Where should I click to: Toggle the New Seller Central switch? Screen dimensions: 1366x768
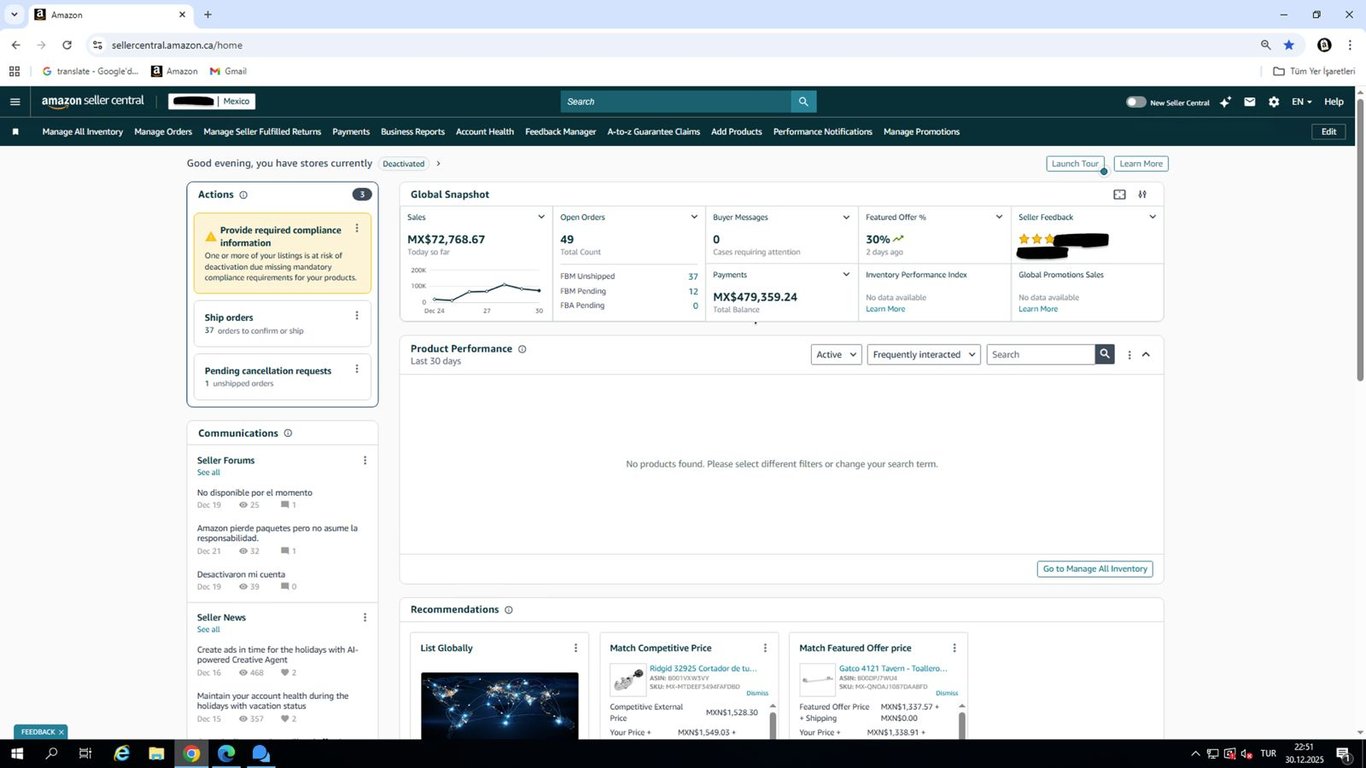pyautogui.click(x=1136, y=102)
